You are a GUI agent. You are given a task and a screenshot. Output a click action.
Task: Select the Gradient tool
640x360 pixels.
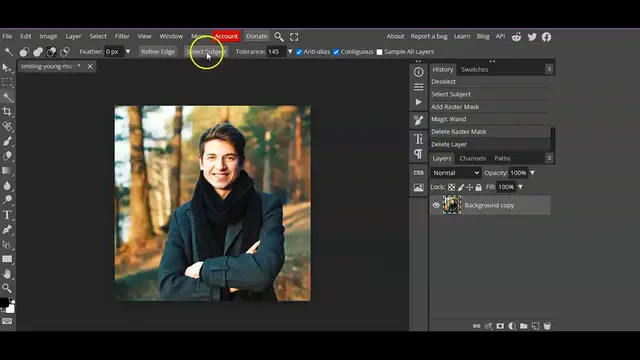click(7, 171)
